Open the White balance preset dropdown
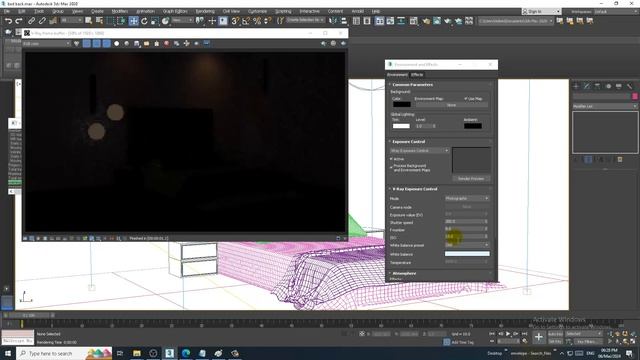Screen dimensions: 640x360 [467, 245]
